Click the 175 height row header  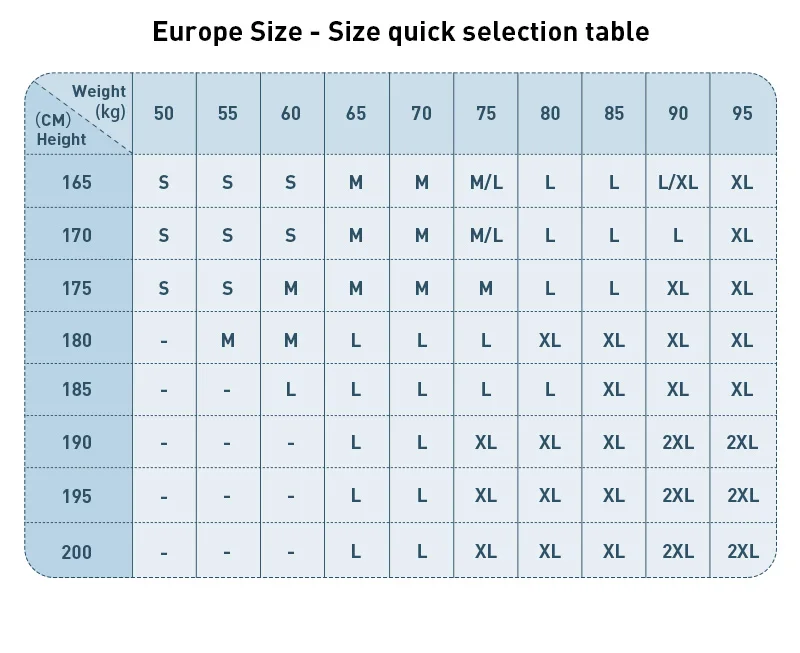pos(76,288)
